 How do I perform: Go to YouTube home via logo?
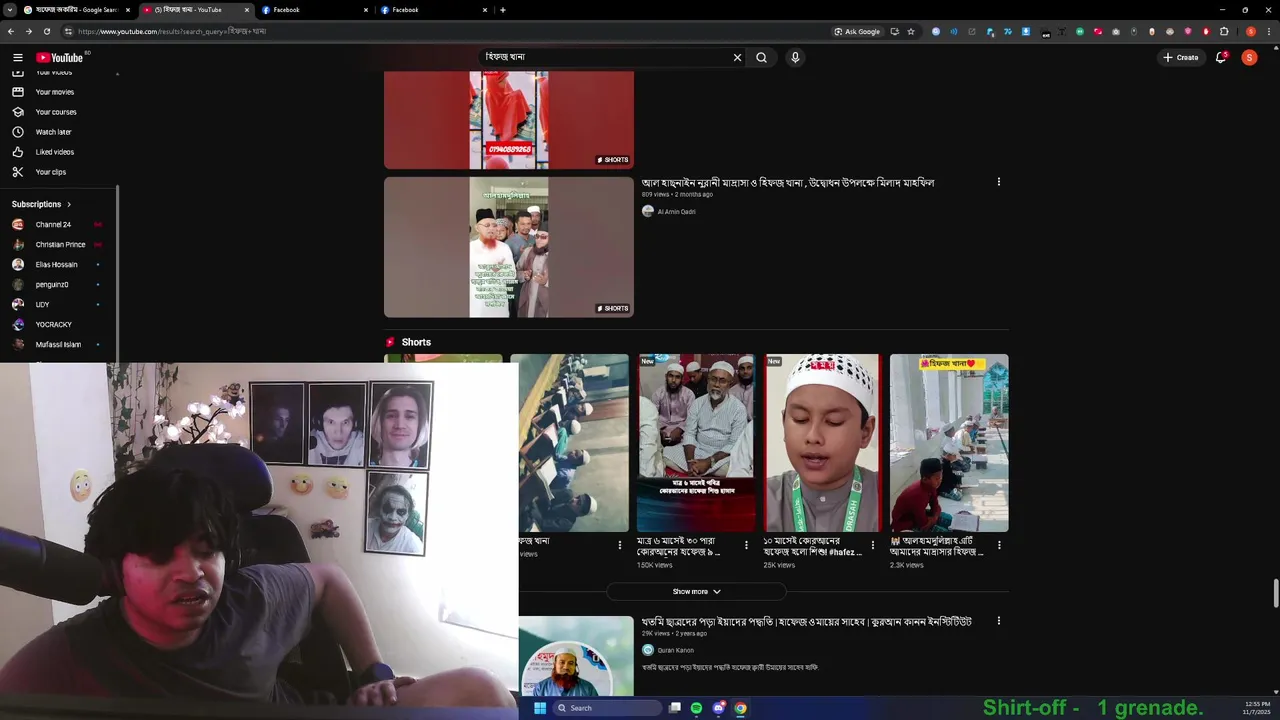tap(60, 57)
